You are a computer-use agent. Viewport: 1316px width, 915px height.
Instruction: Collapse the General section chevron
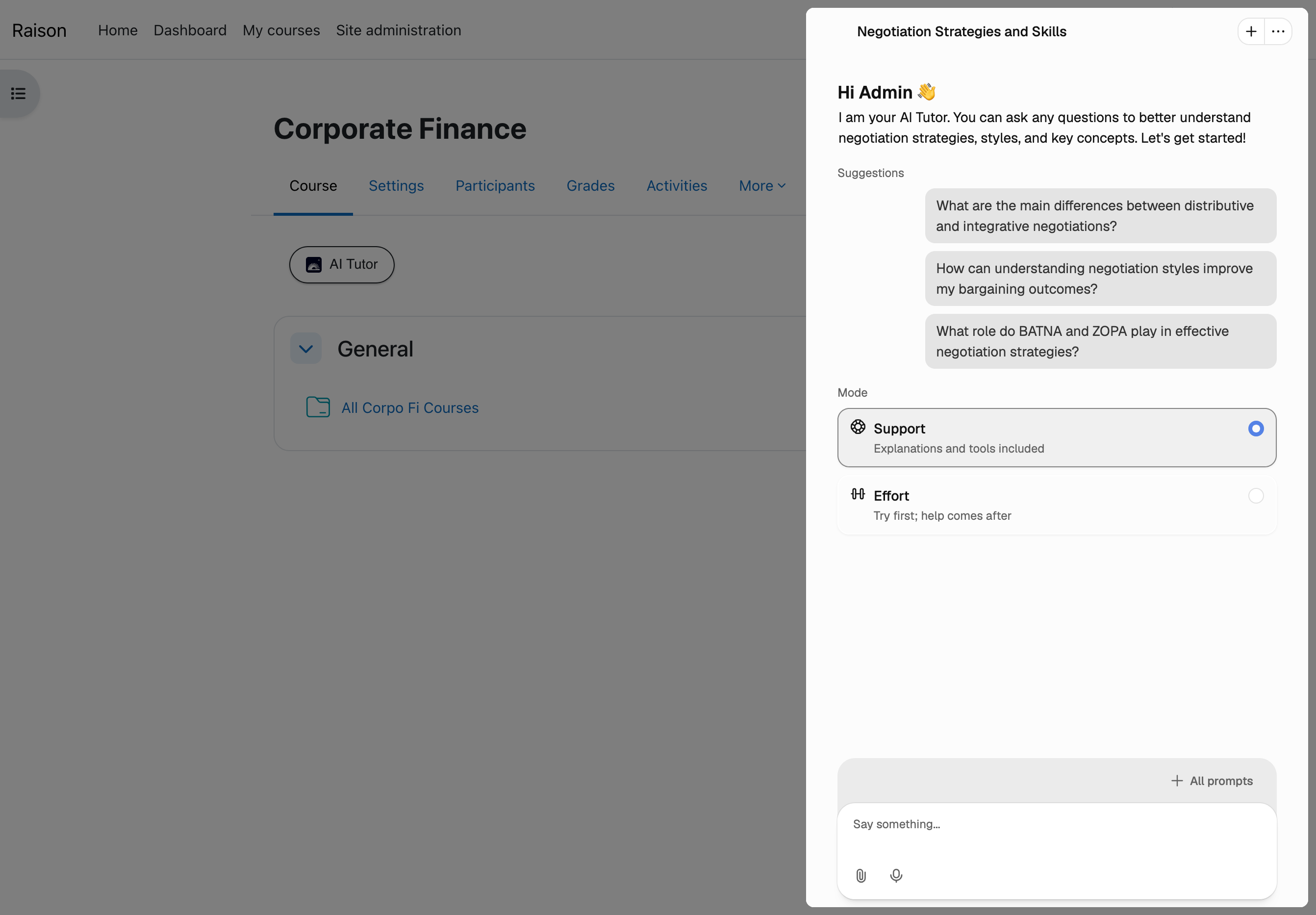305,349
